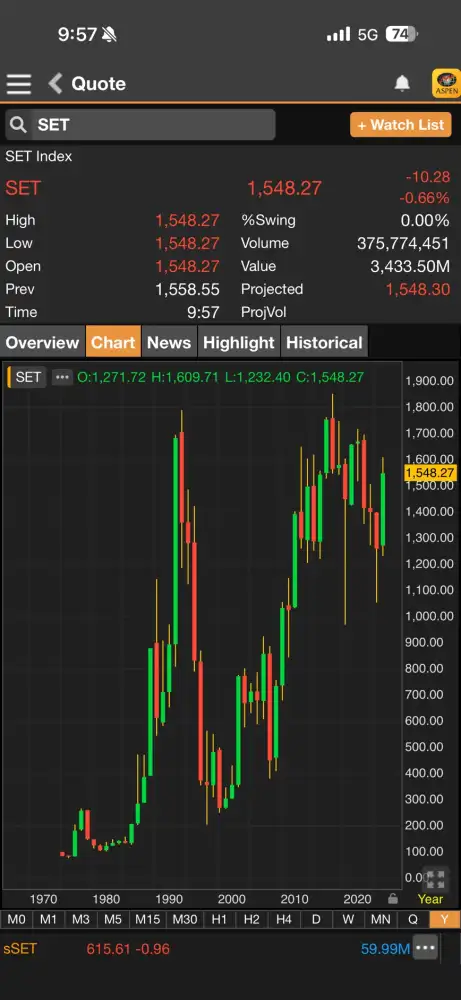Image resolution: width=461 pixels, height=1000 pixels.
Task: Tap the -10.28 point change value
Action: pos(428,177)
